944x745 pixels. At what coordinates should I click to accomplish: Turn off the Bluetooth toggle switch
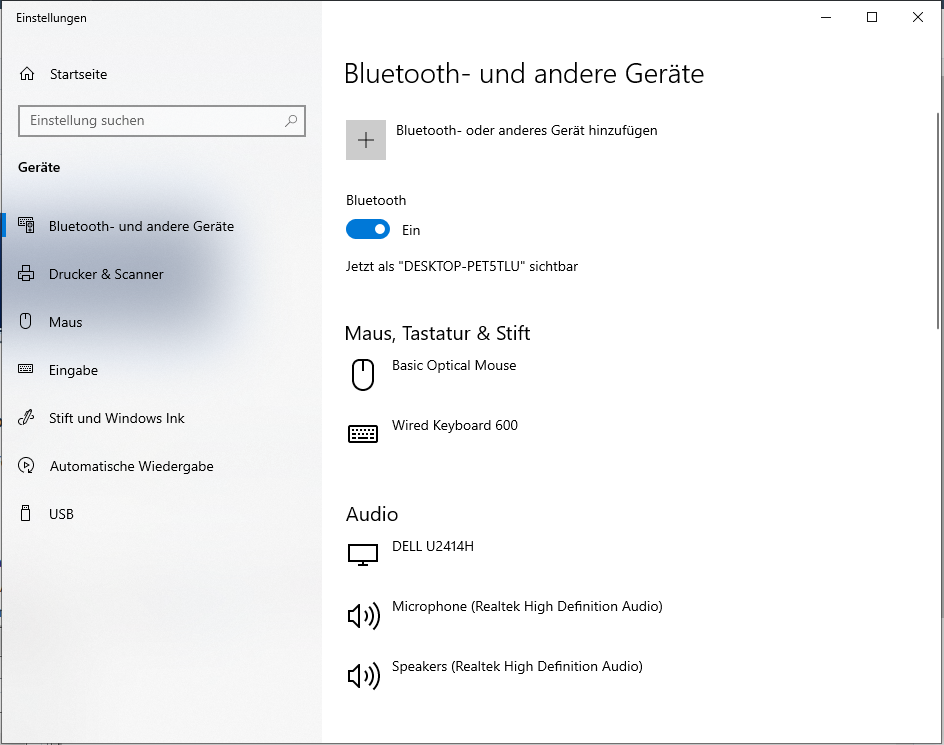pyautogui.click(x=368, y=229)
